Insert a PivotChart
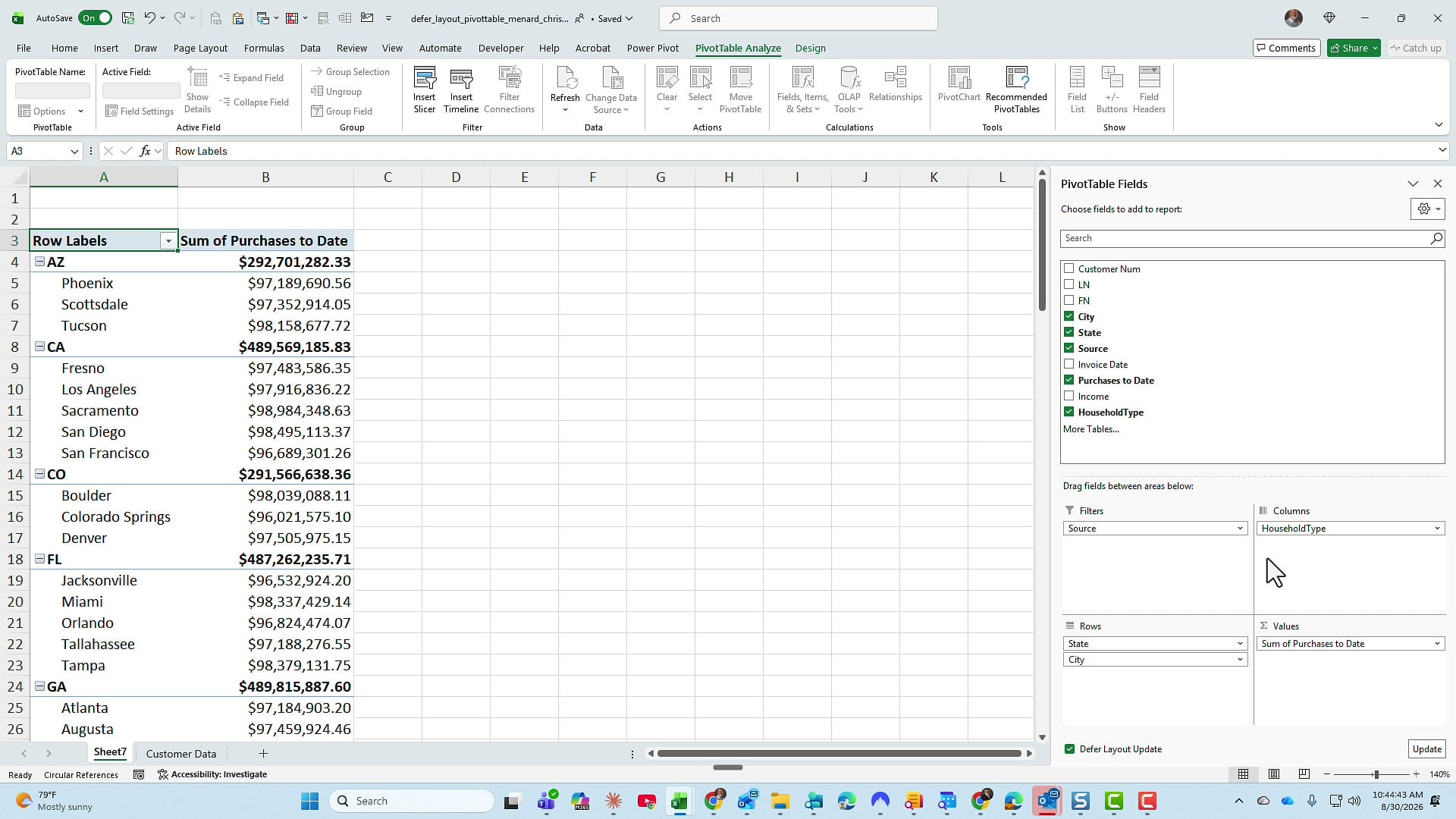The width and height of the screenshot is (1456, 819). pos(959,85)
